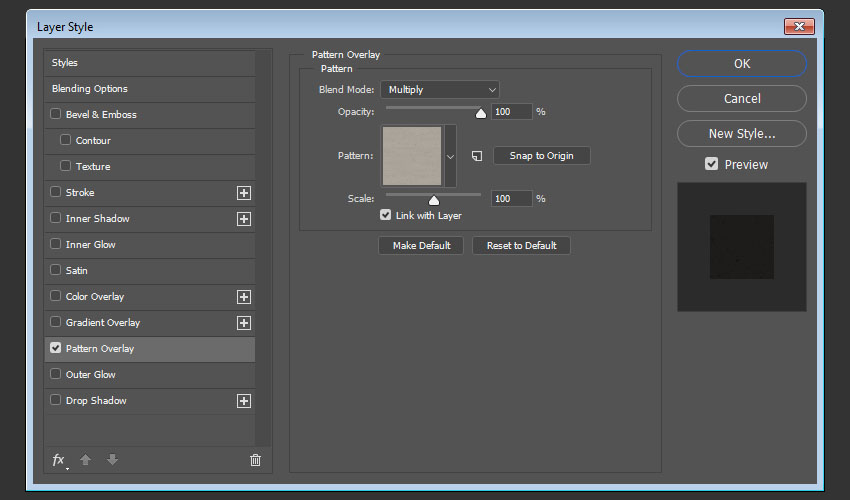Click the plus icon beside Stroke
The width and height of the screenshot is (850, 500).
click(x=243, y=193)
